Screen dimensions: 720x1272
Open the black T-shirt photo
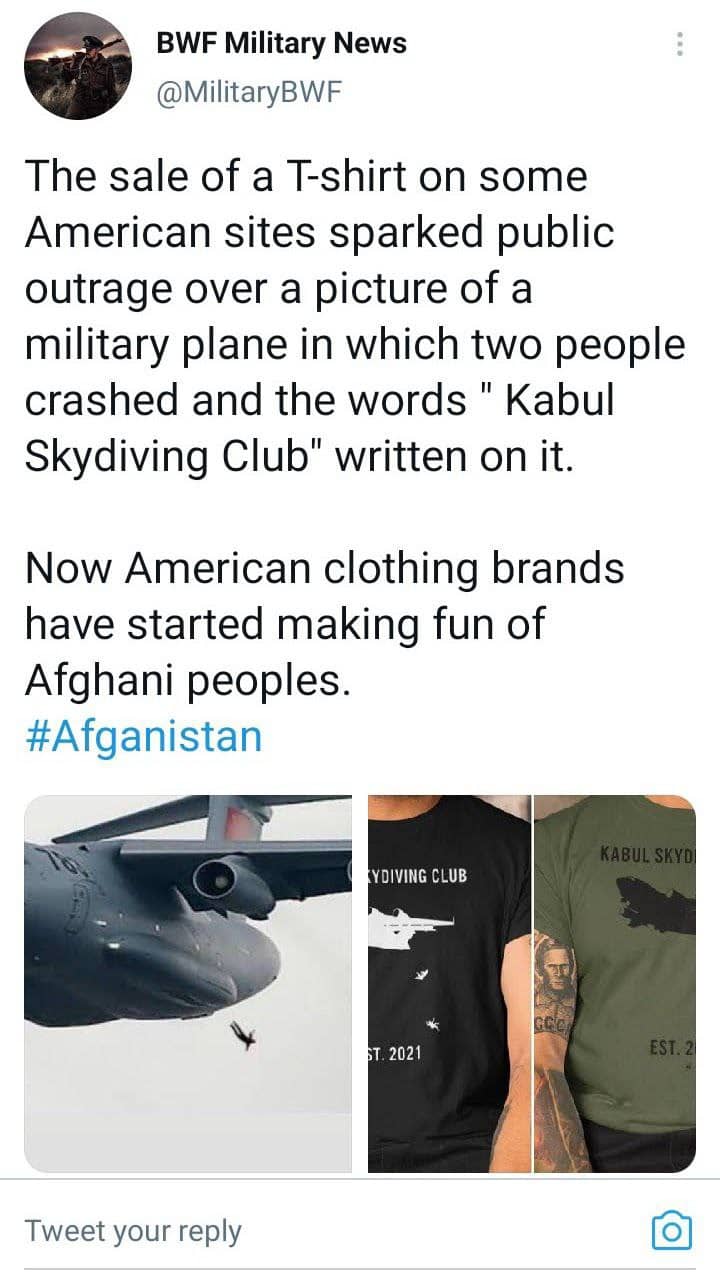(449, 983)
